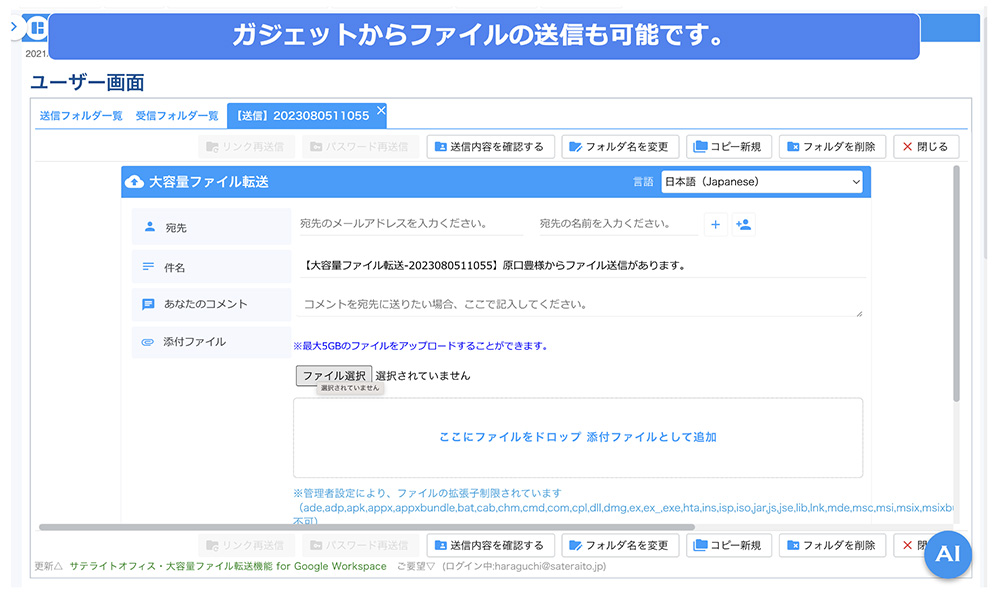Viewport: 1000px width, 602px height.
Task: Close the 【送信】2023080511055 tab
Action: 381,110
